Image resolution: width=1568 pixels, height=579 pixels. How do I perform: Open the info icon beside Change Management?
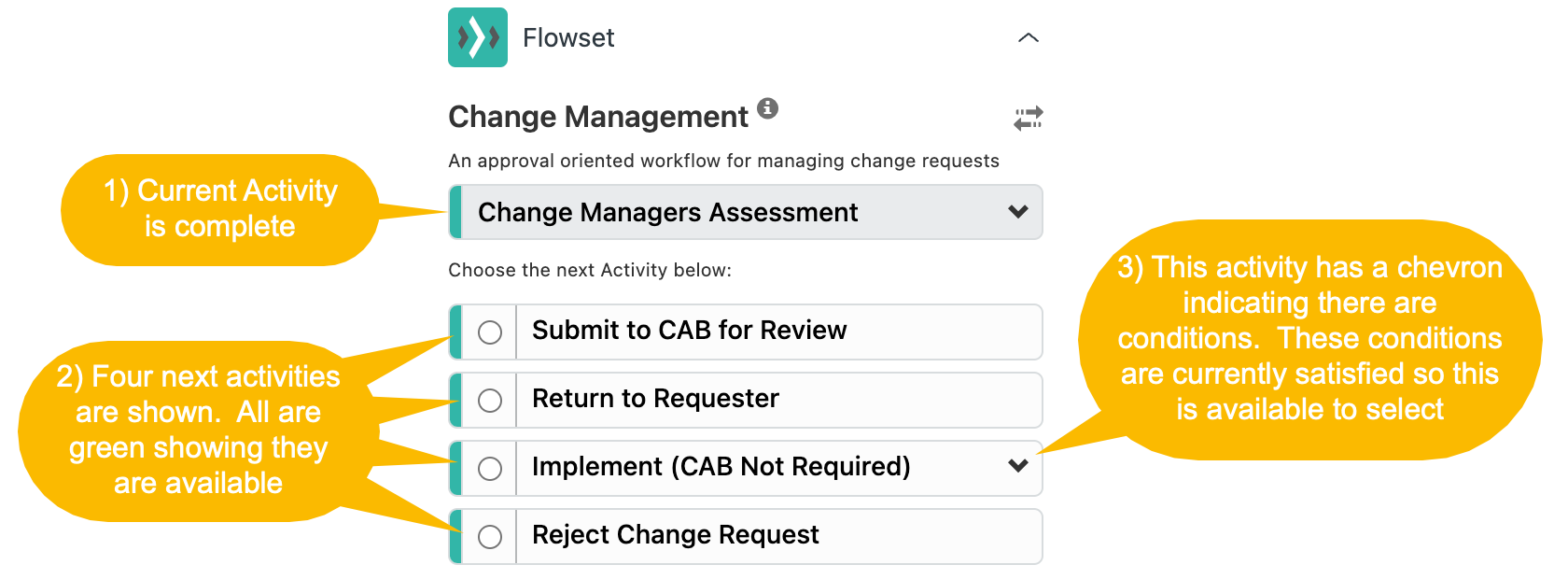click(767, 107)
